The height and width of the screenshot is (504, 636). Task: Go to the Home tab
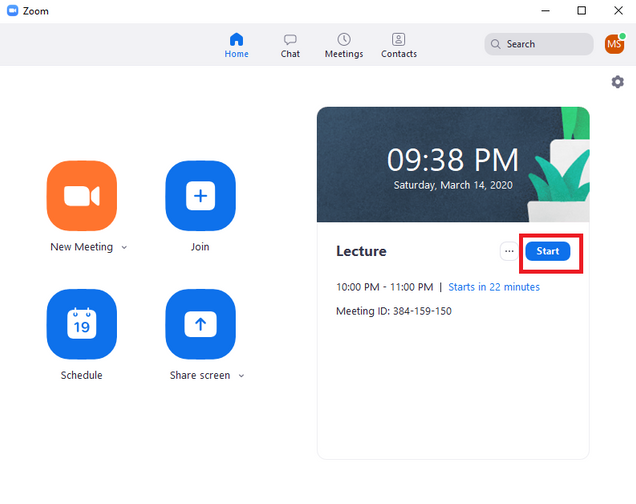tap(236, 45)
